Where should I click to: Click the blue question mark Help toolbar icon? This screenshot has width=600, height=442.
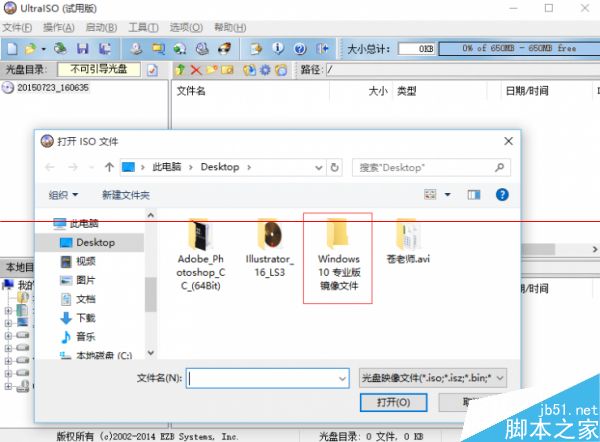tap(300, 49)
